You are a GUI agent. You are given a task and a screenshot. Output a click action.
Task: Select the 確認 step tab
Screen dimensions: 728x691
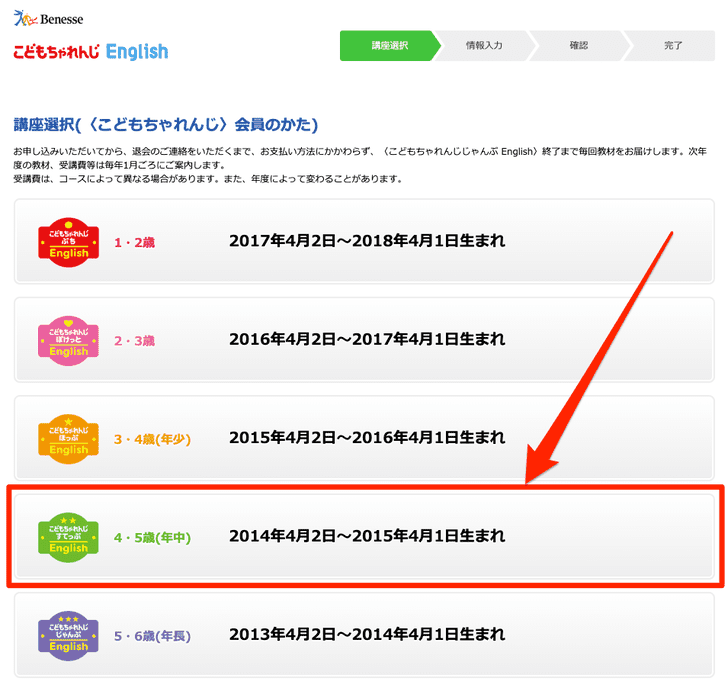click(578, 46)
